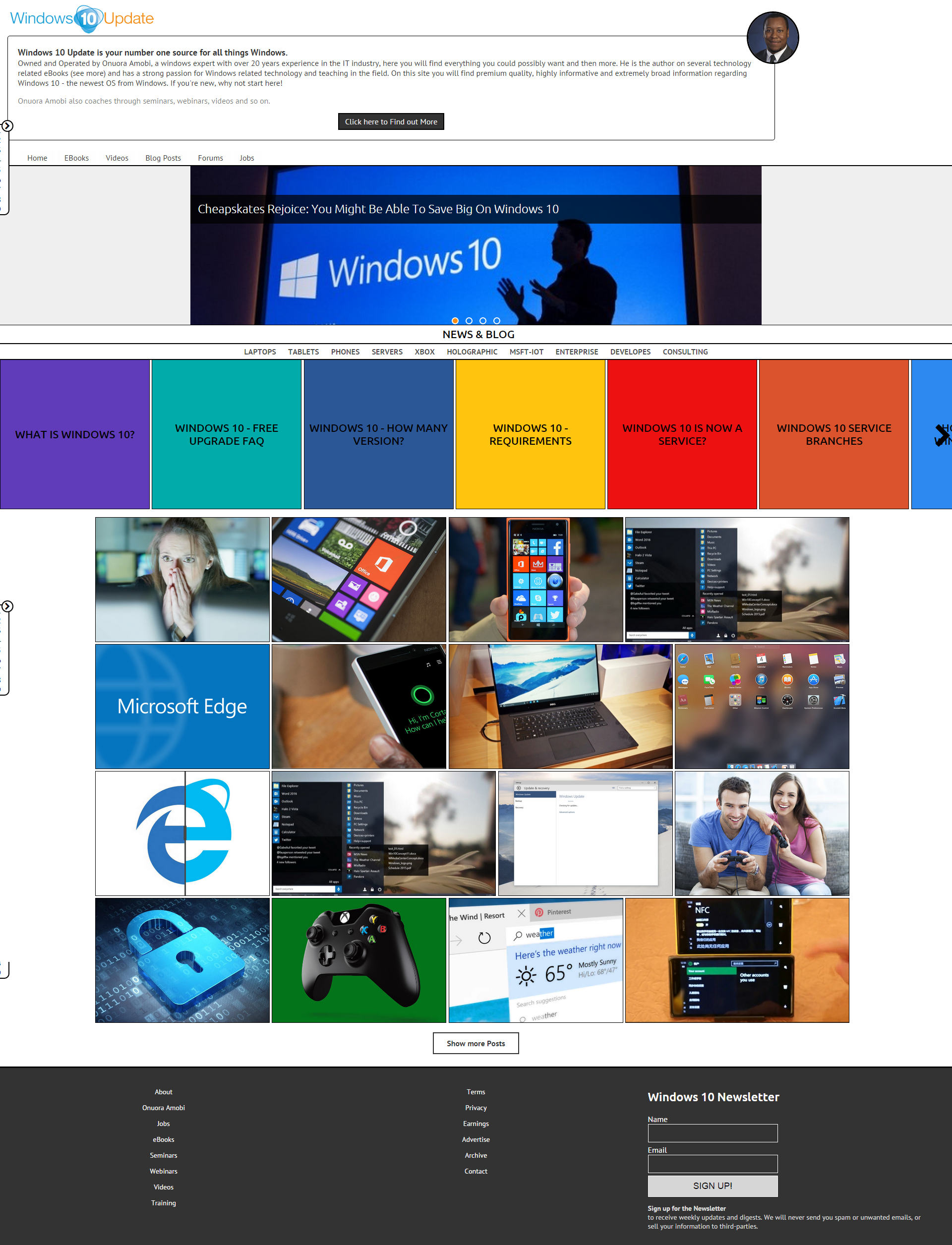Click the newsletter Email input field

point(713,1164)
